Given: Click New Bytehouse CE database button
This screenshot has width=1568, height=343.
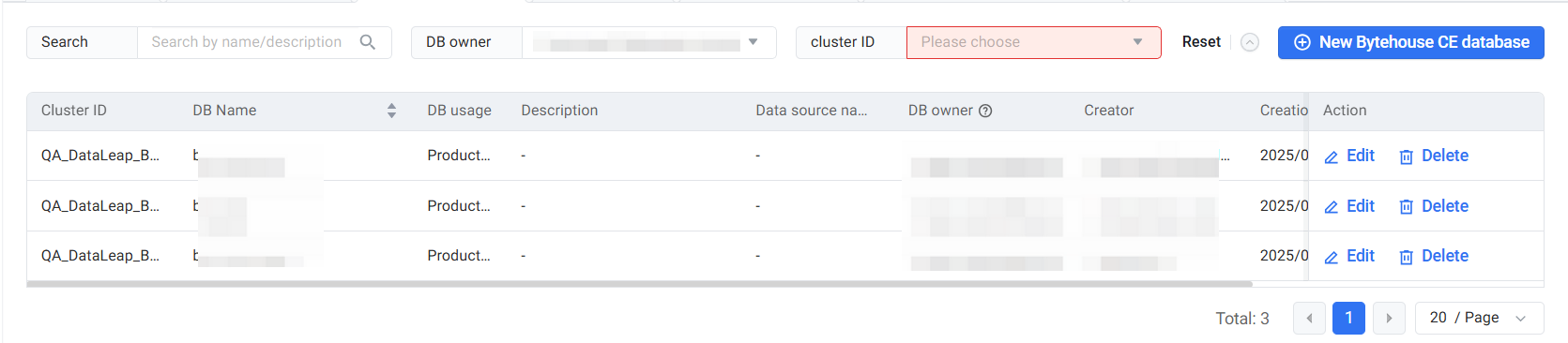Looking at the screenshot, I should tap(1410, 42).
